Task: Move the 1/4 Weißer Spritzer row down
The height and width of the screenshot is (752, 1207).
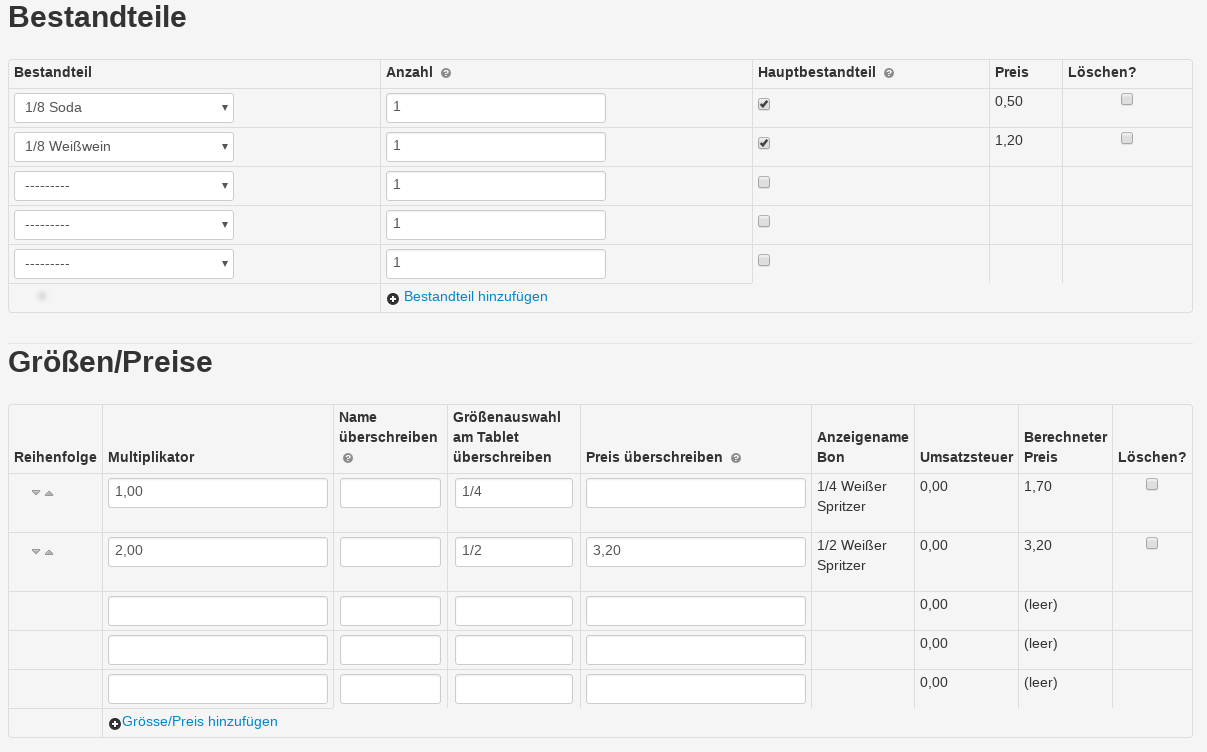Action: 36,493
